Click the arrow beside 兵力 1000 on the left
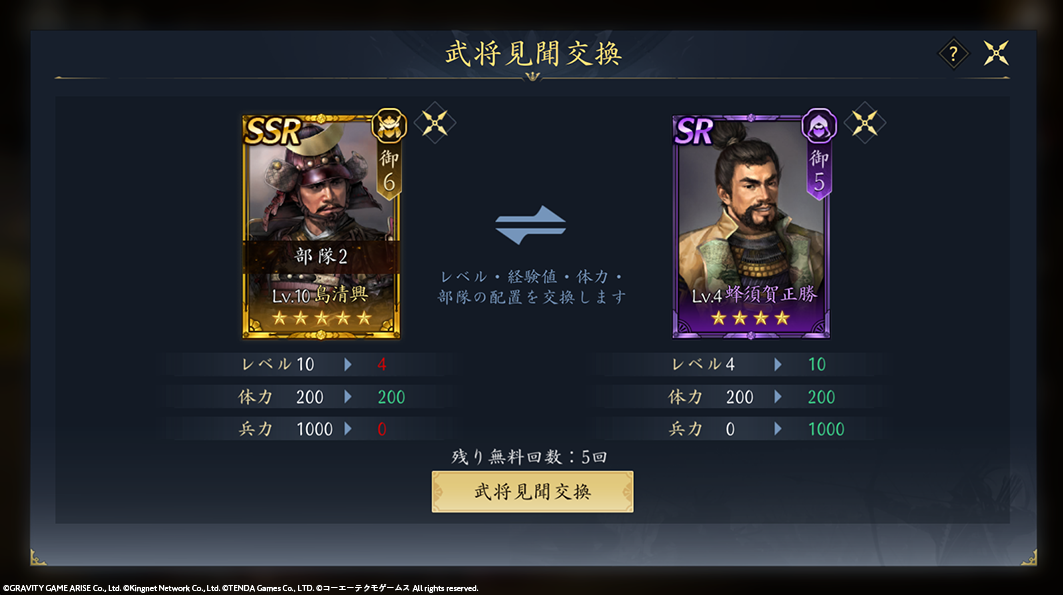This screenshot has height=595, width=1063. 348,429
